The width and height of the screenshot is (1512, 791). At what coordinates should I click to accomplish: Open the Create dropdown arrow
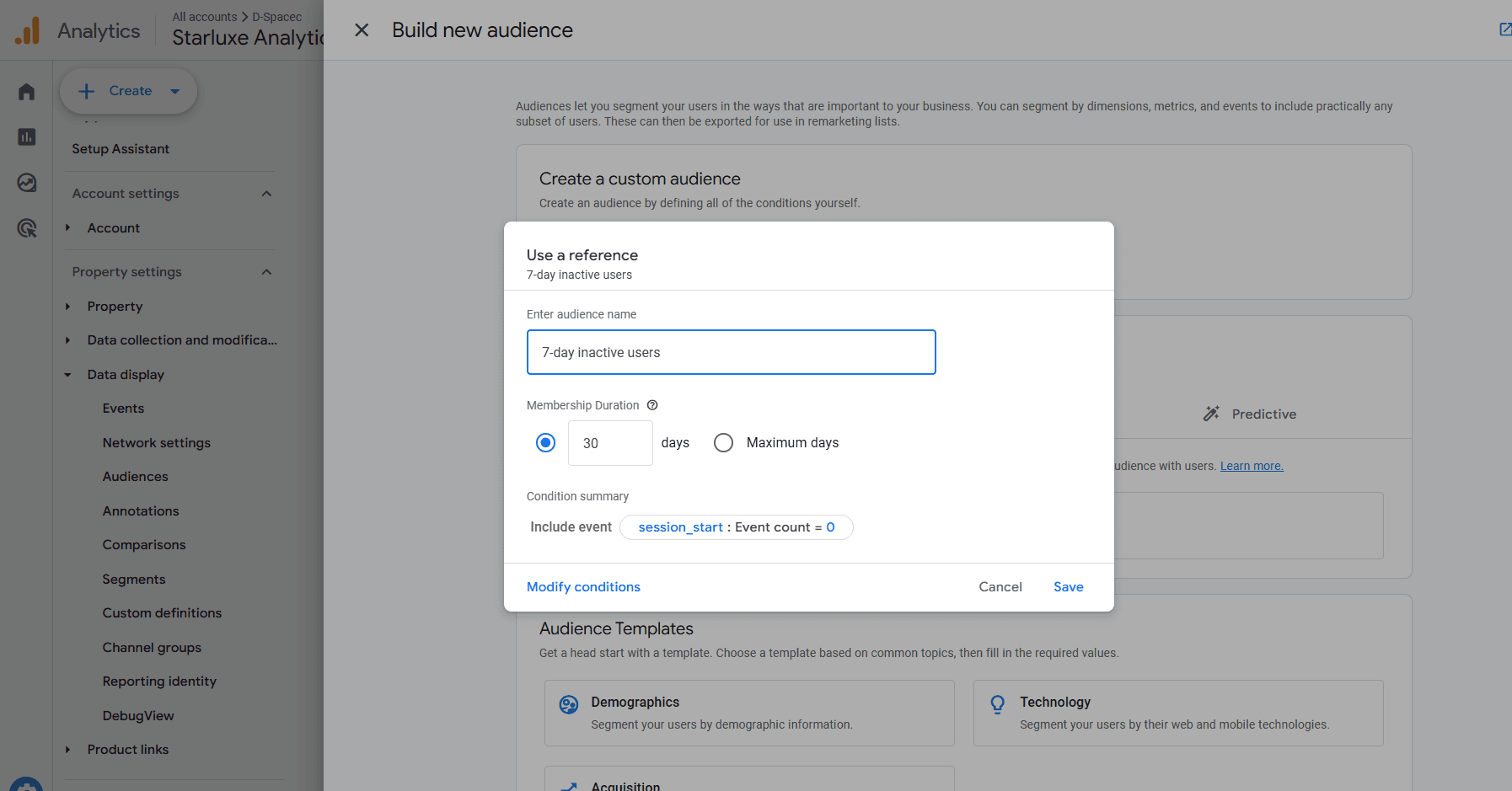point(175,91)
